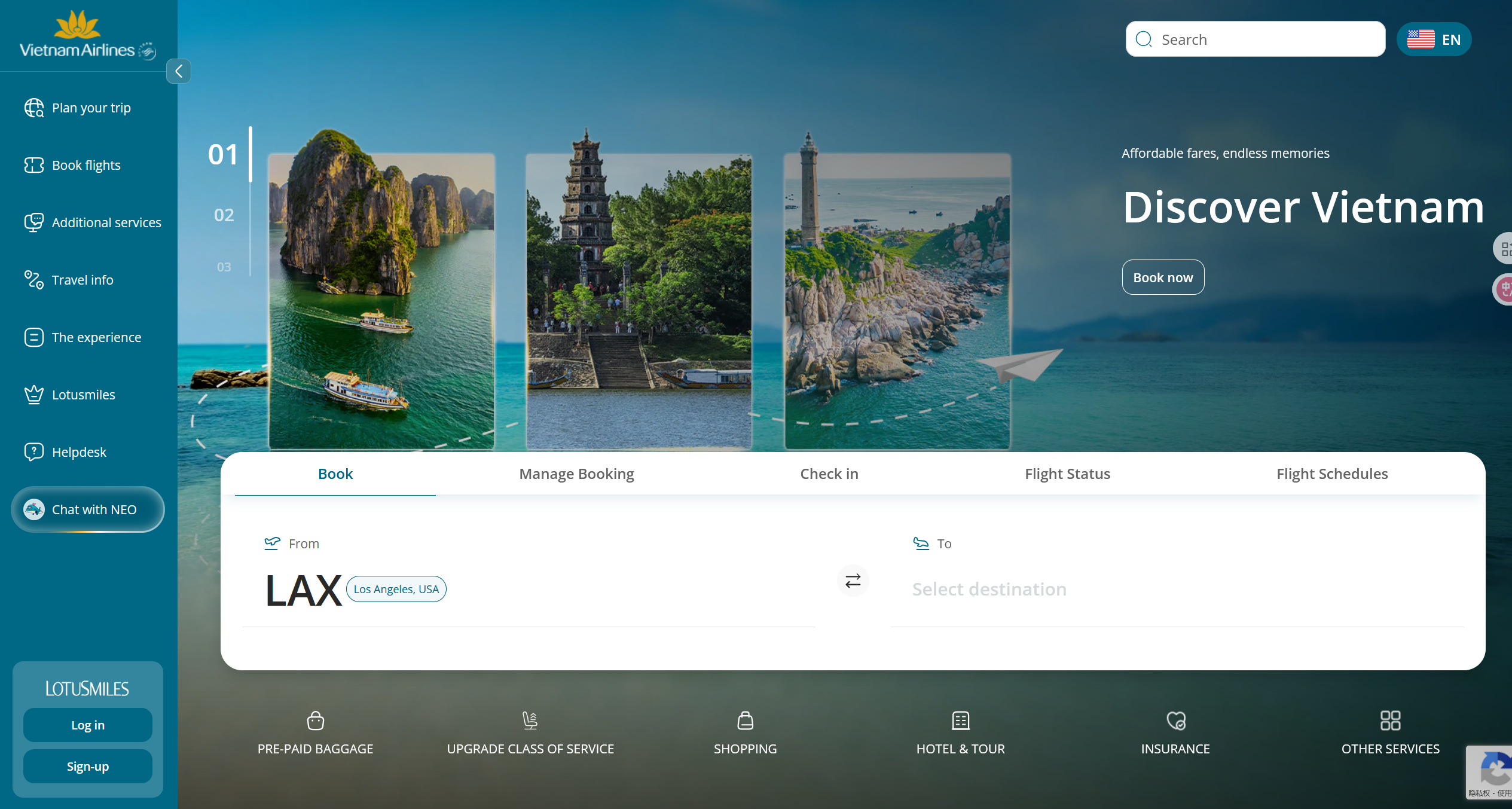Image resolution: width=1512 pixels, height=809 pixels.
Task: Start Chat with NEO assistant
Action: (x=88, y=509)
